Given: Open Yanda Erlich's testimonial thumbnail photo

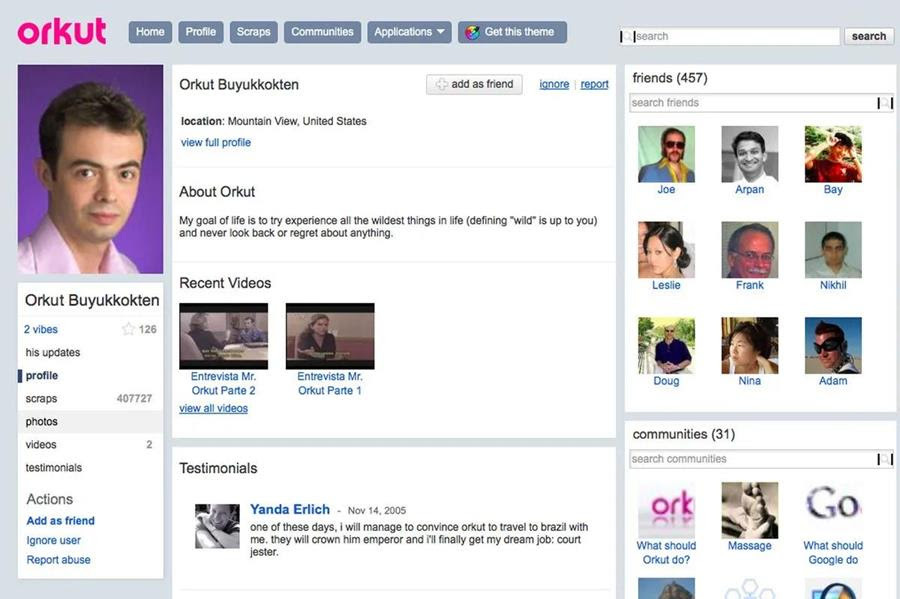Looking at the screenshot, I should click(216, 525).
